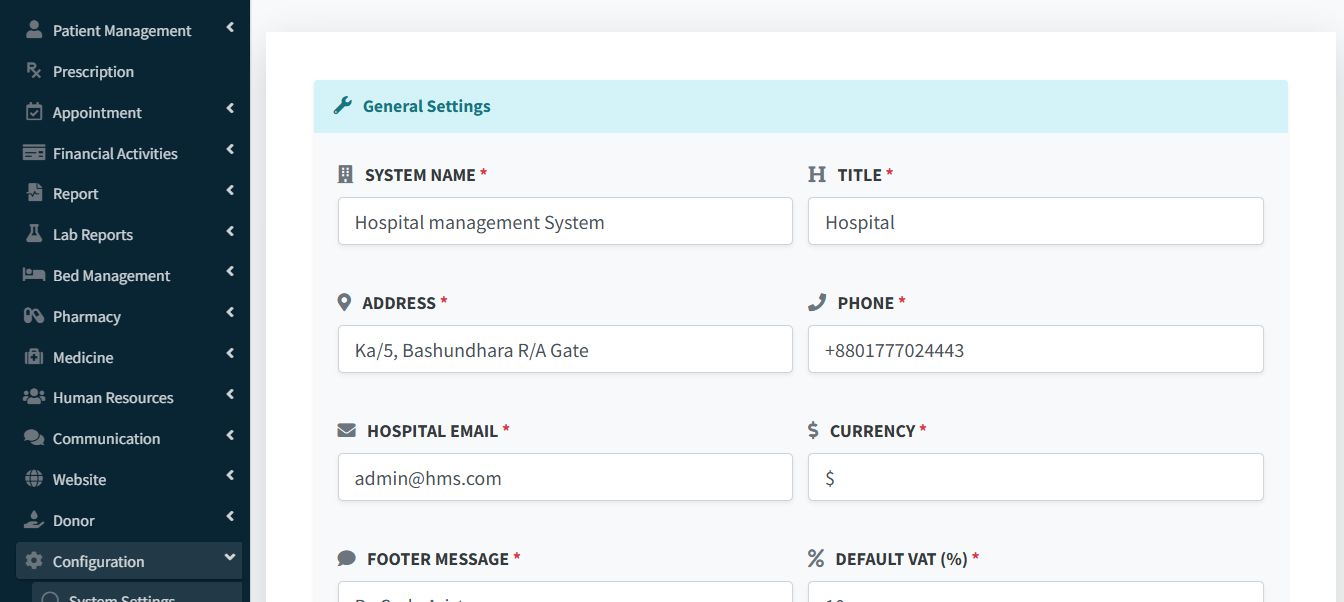The width and height of the screenshot is (1344, 602).
Task: Open System Settings submenu link
Action: click(122, 597)
